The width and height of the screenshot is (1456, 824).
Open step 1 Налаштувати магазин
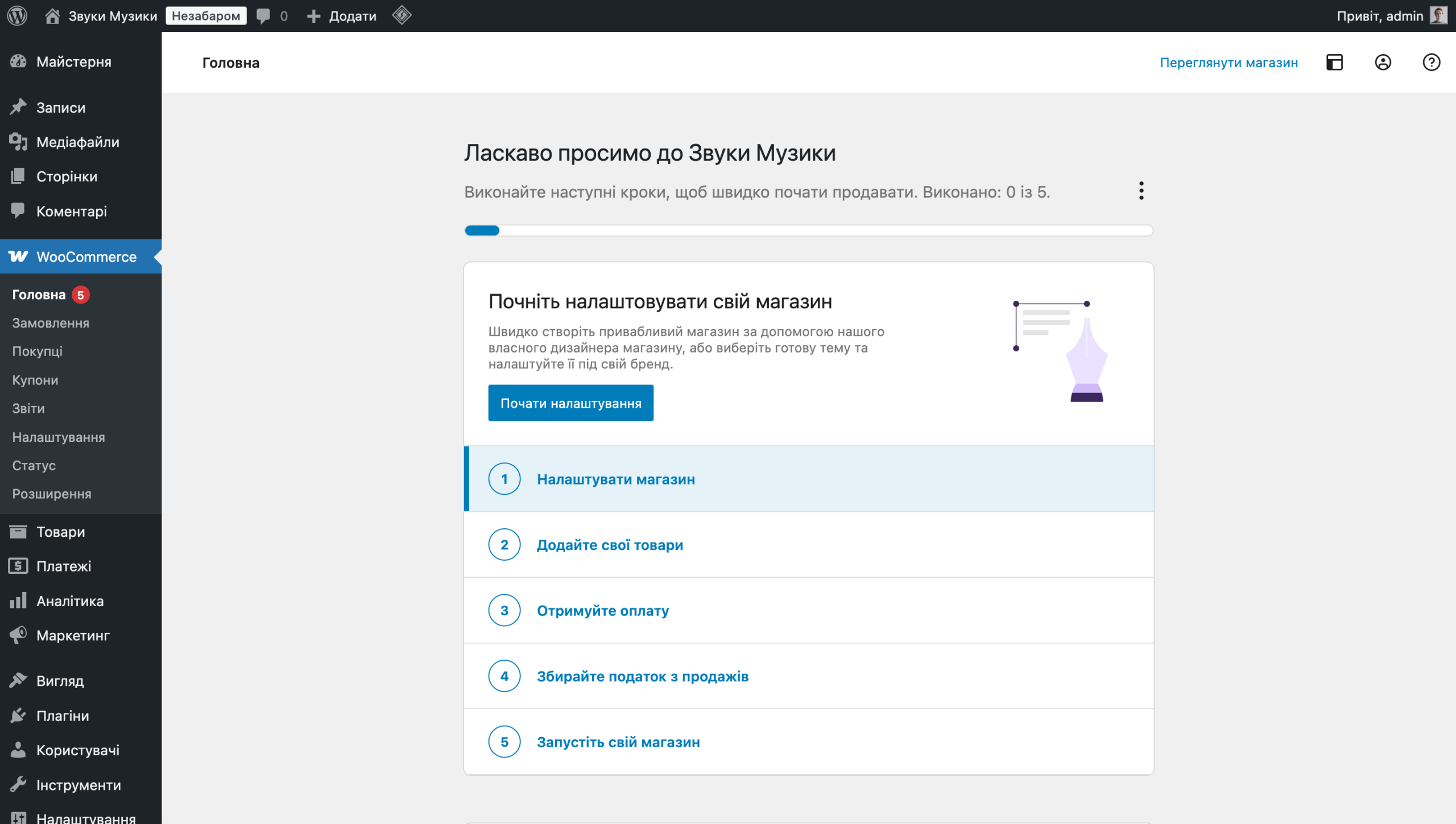[x=809, y=479]
